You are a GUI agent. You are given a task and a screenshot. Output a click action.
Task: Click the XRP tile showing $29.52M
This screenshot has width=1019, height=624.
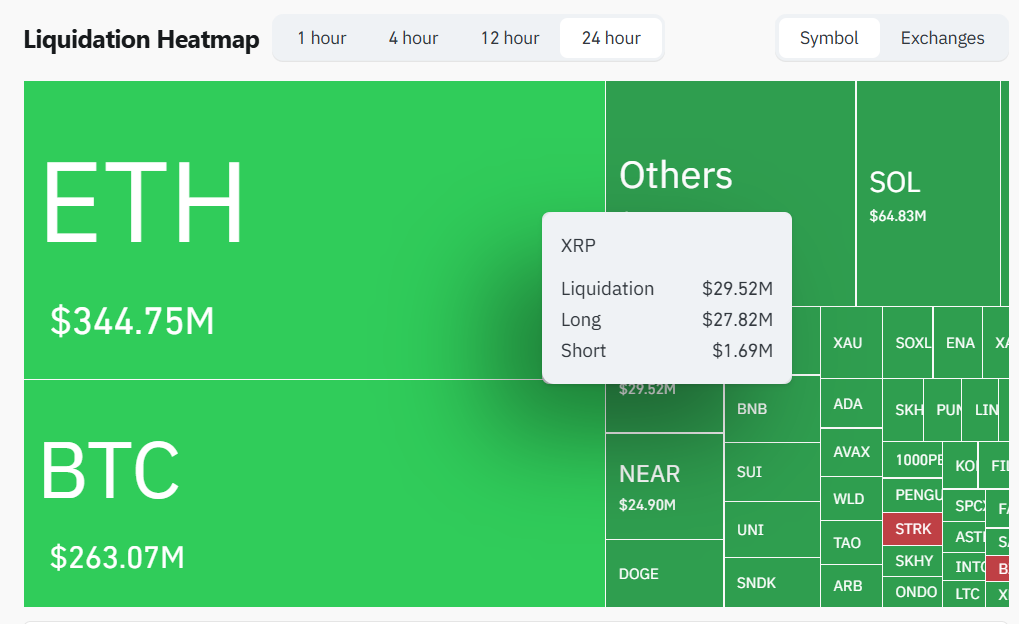click(664, 408)
